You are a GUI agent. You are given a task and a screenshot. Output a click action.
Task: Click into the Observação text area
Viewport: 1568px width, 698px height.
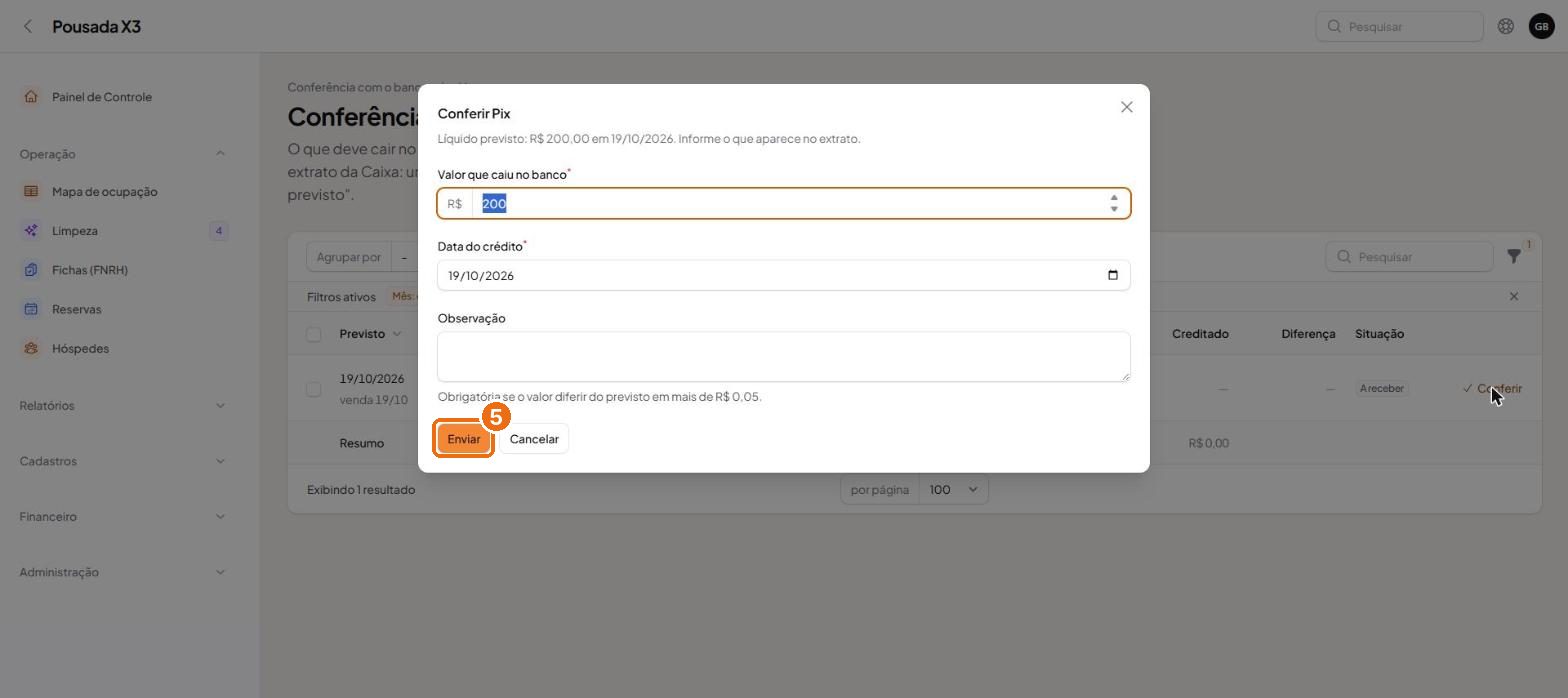pyautogui.click(x=784, y=357)
